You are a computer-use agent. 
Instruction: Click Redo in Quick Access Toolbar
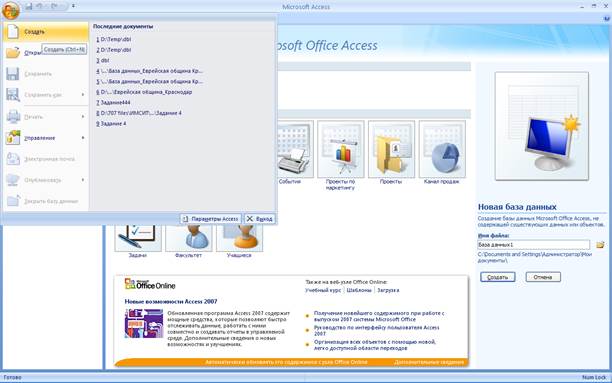pyautogui.click(x=55, y=7)
